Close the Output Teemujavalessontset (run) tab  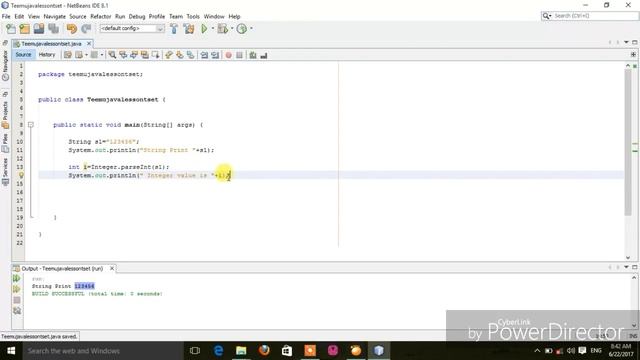pyautogui.click(x=112, y=268)
